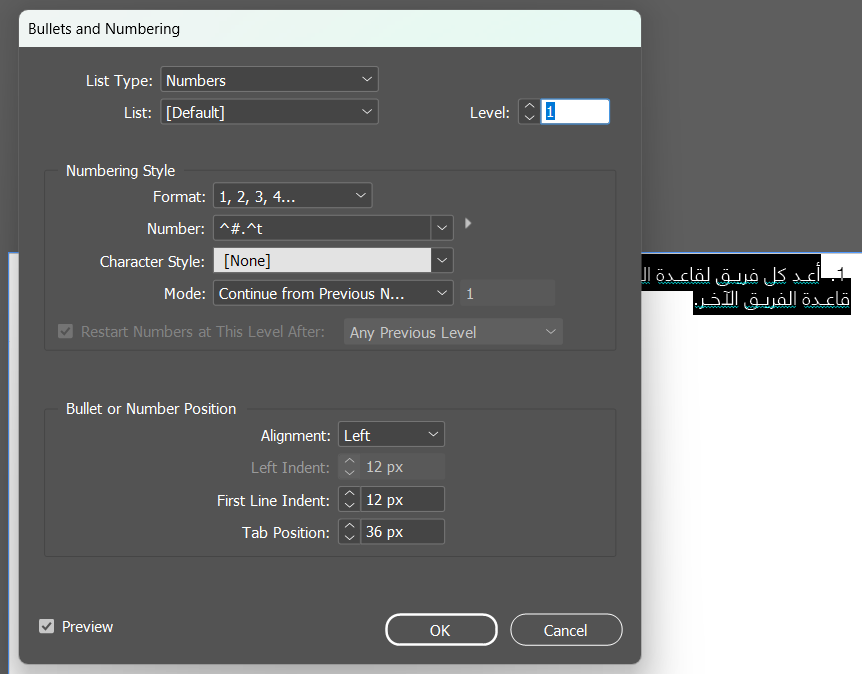Toggle the Preview checkbox off
Screen dimensions: 862x674
(46, 626)
